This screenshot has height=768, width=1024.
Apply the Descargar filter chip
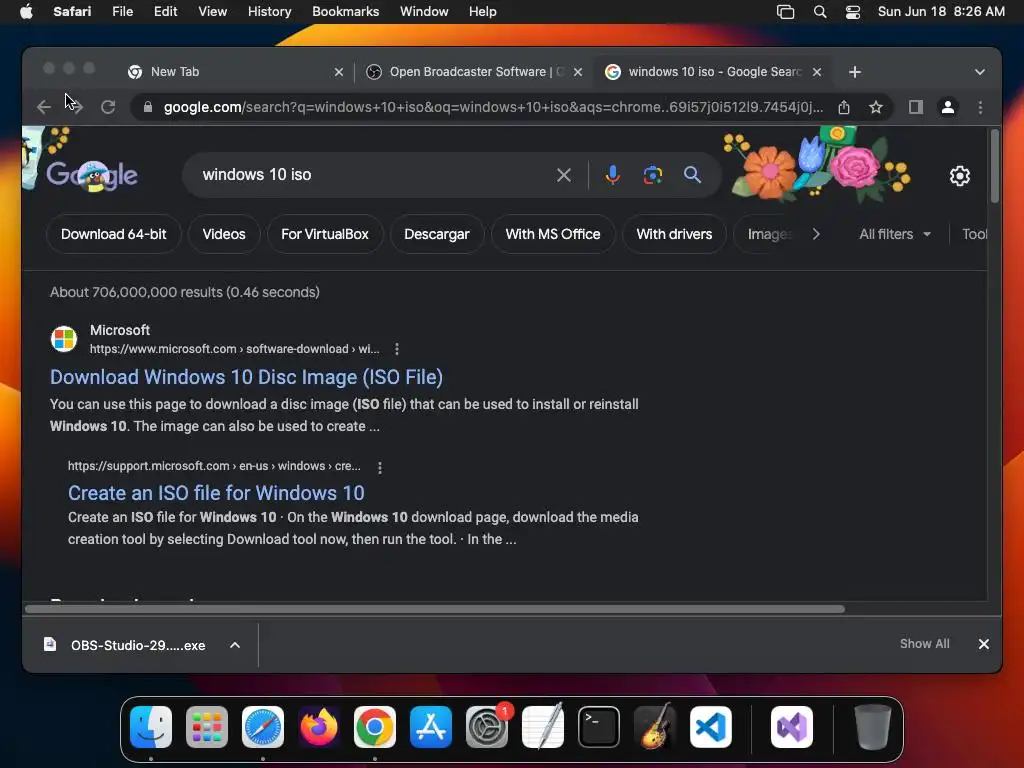[437, 234]
